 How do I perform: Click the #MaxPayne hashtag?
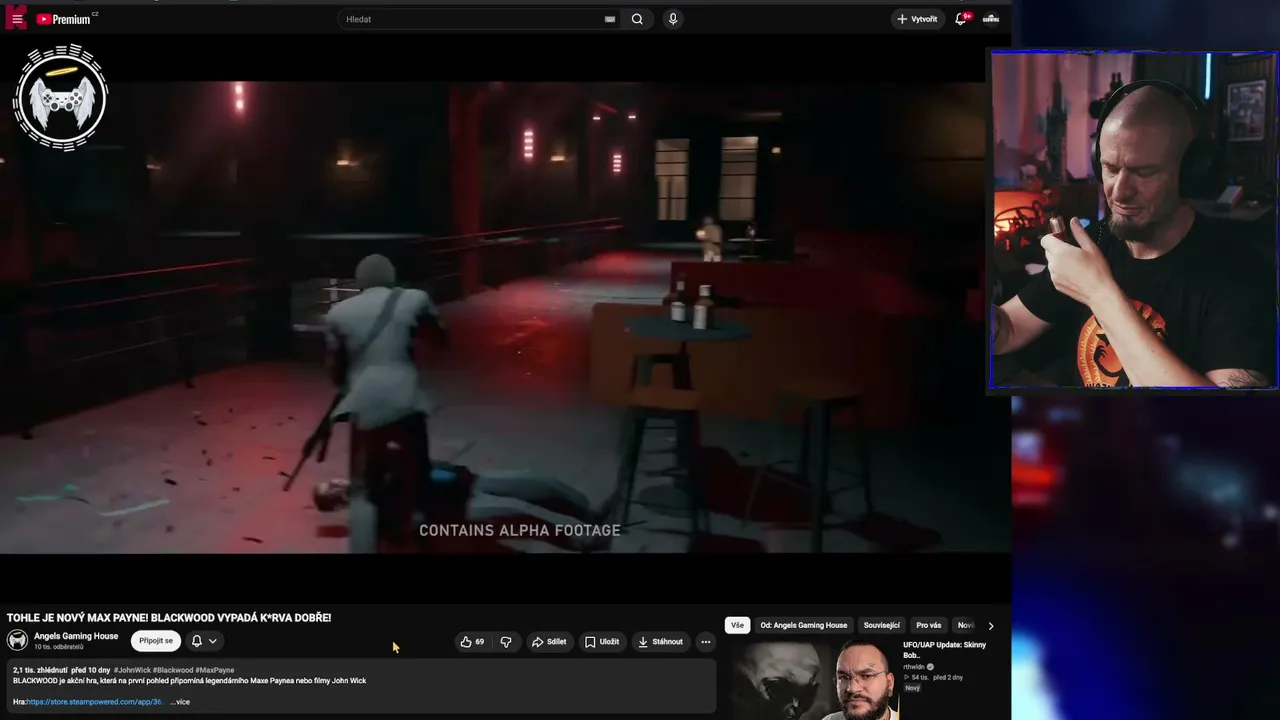point(215,670)
